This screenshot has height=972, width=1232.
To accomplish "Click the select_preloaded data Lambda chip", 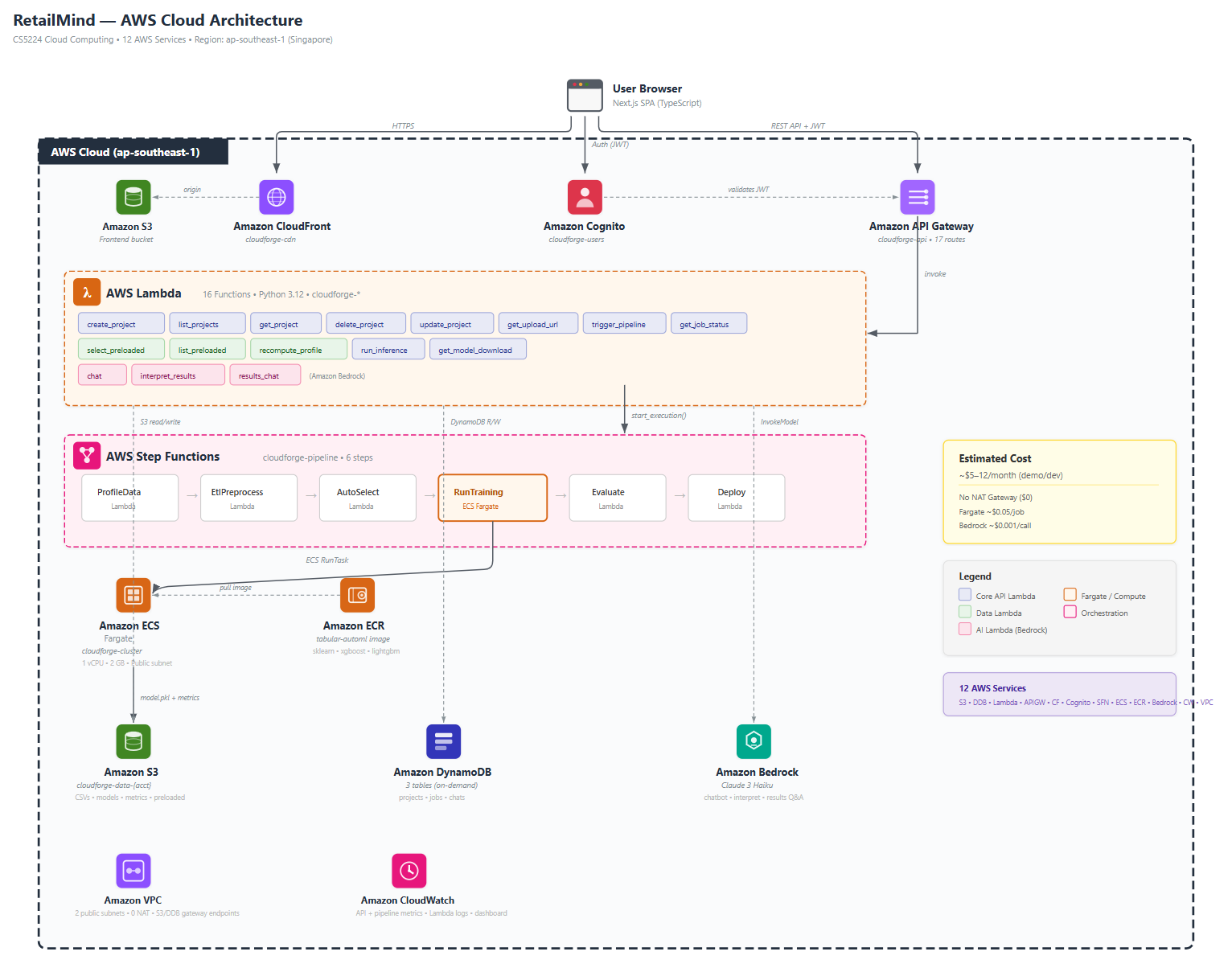I will coord(121,349).
